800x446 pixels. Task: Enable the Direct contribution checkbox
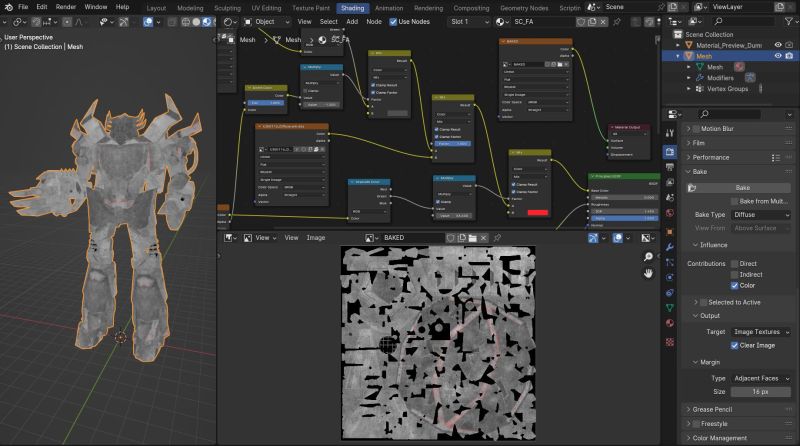click(x=735, y=264)
